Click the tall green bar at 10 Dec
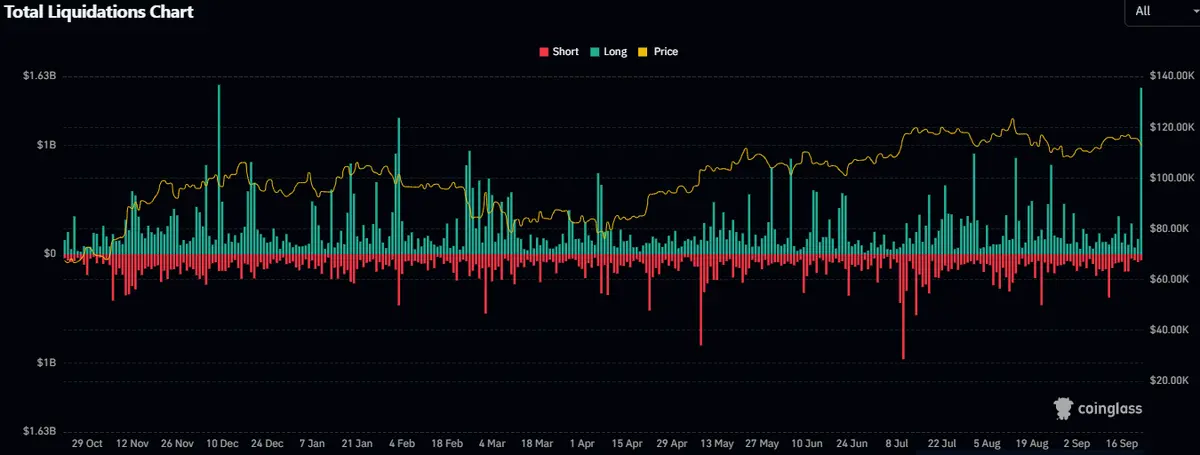This screenshot has height=455, width=1200. (x=219, y=168)
